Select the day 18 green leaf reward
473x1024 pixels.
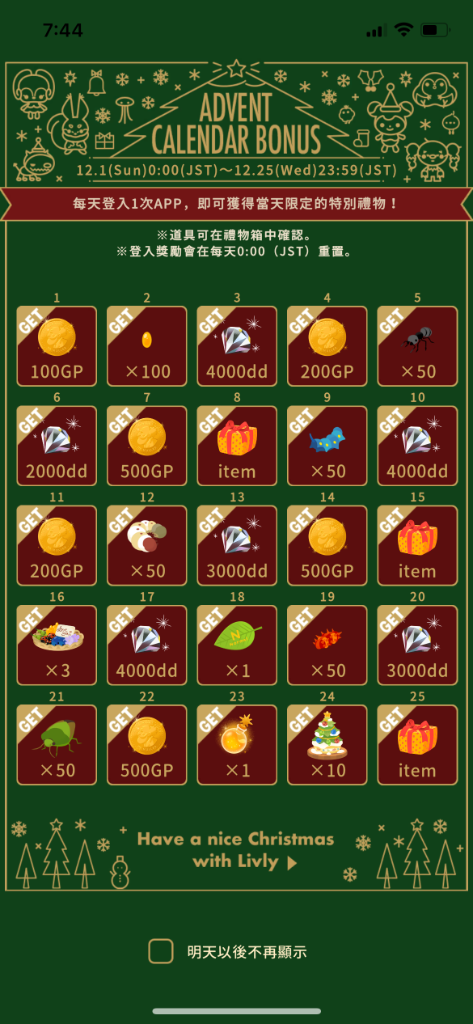click(237, 645)
